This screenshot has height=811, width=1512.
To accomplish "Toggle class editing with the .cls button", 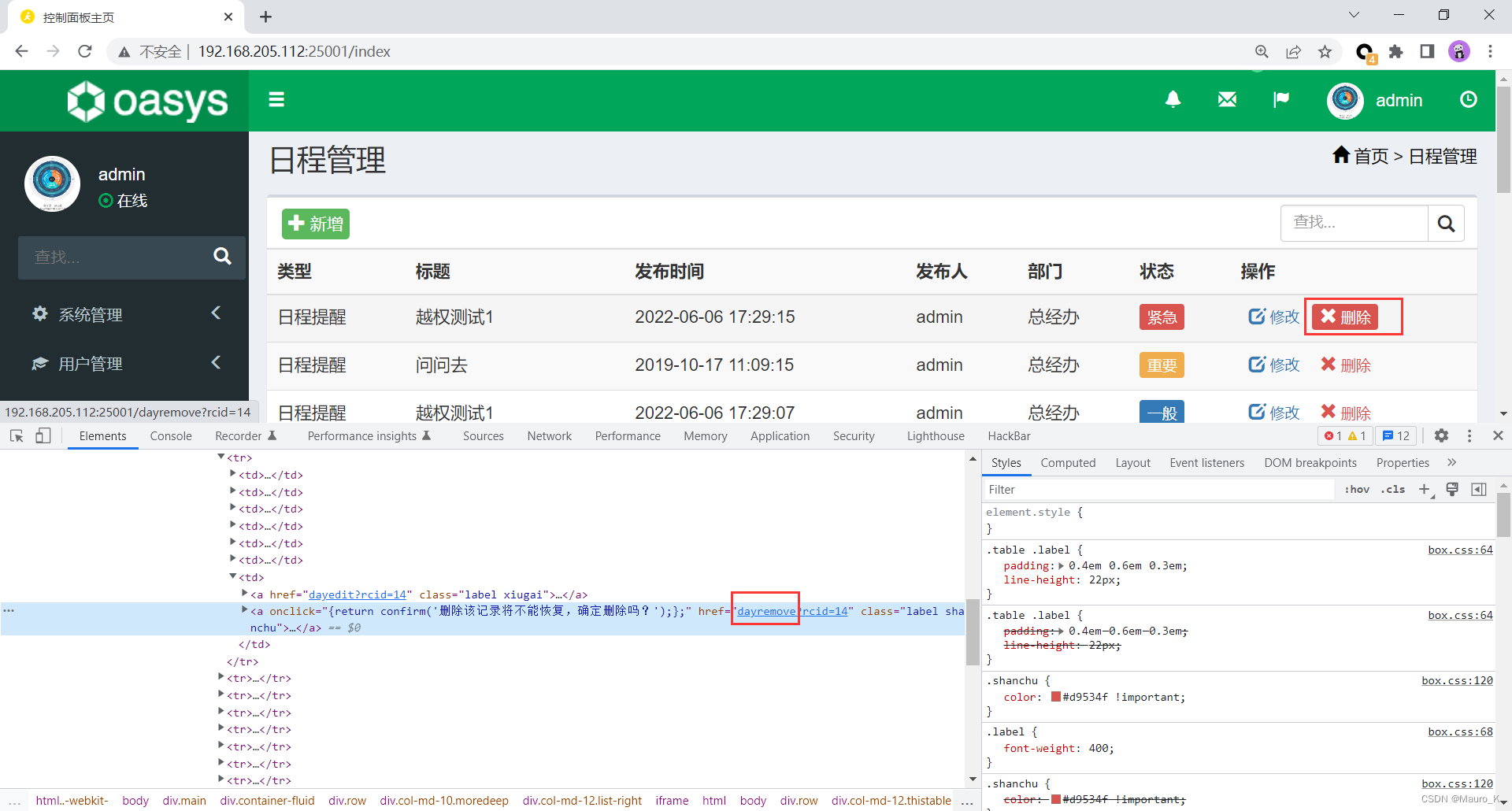I will 1392,489.
